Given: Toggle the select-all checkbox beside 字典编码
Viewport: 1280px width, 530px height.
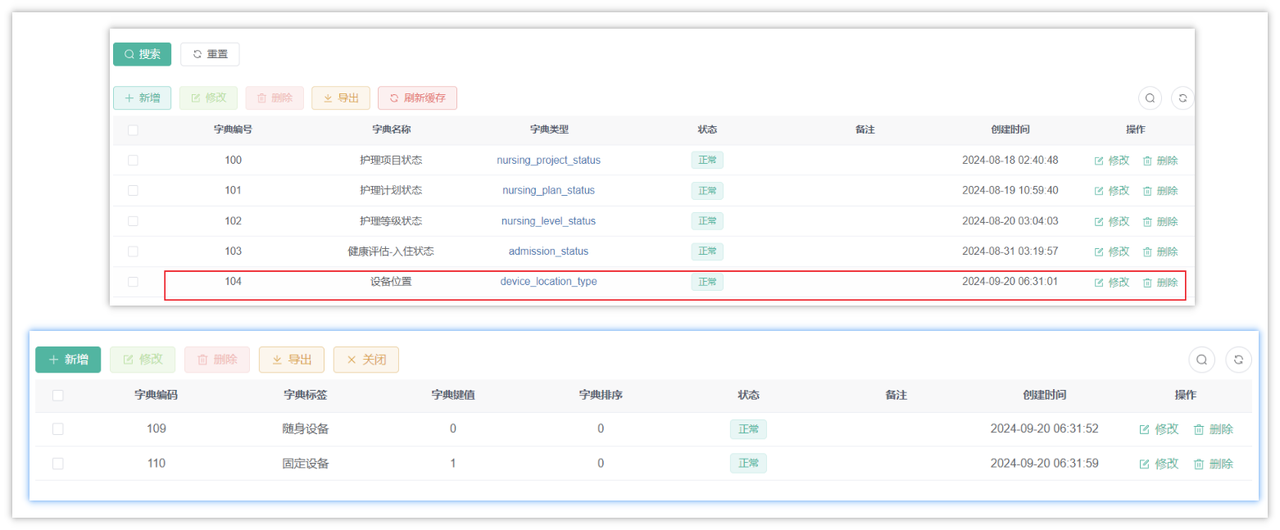Looking at the screenshot, I should 58,395.
